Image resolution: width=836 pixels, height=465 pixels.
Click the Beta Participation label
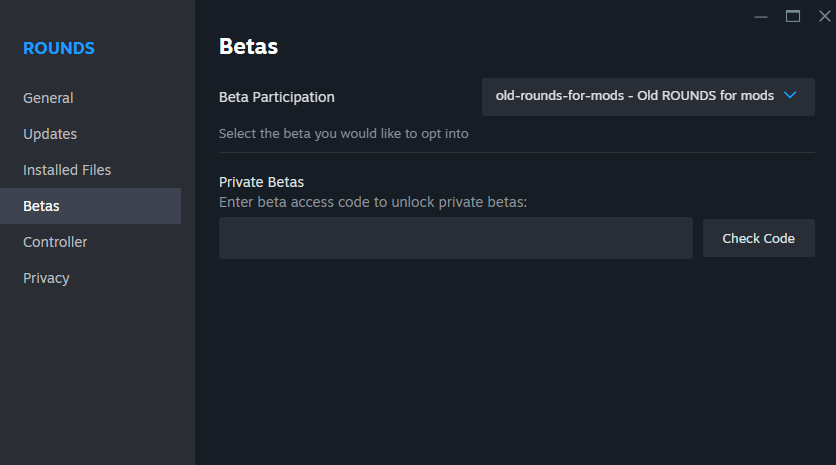pos(277,97)
